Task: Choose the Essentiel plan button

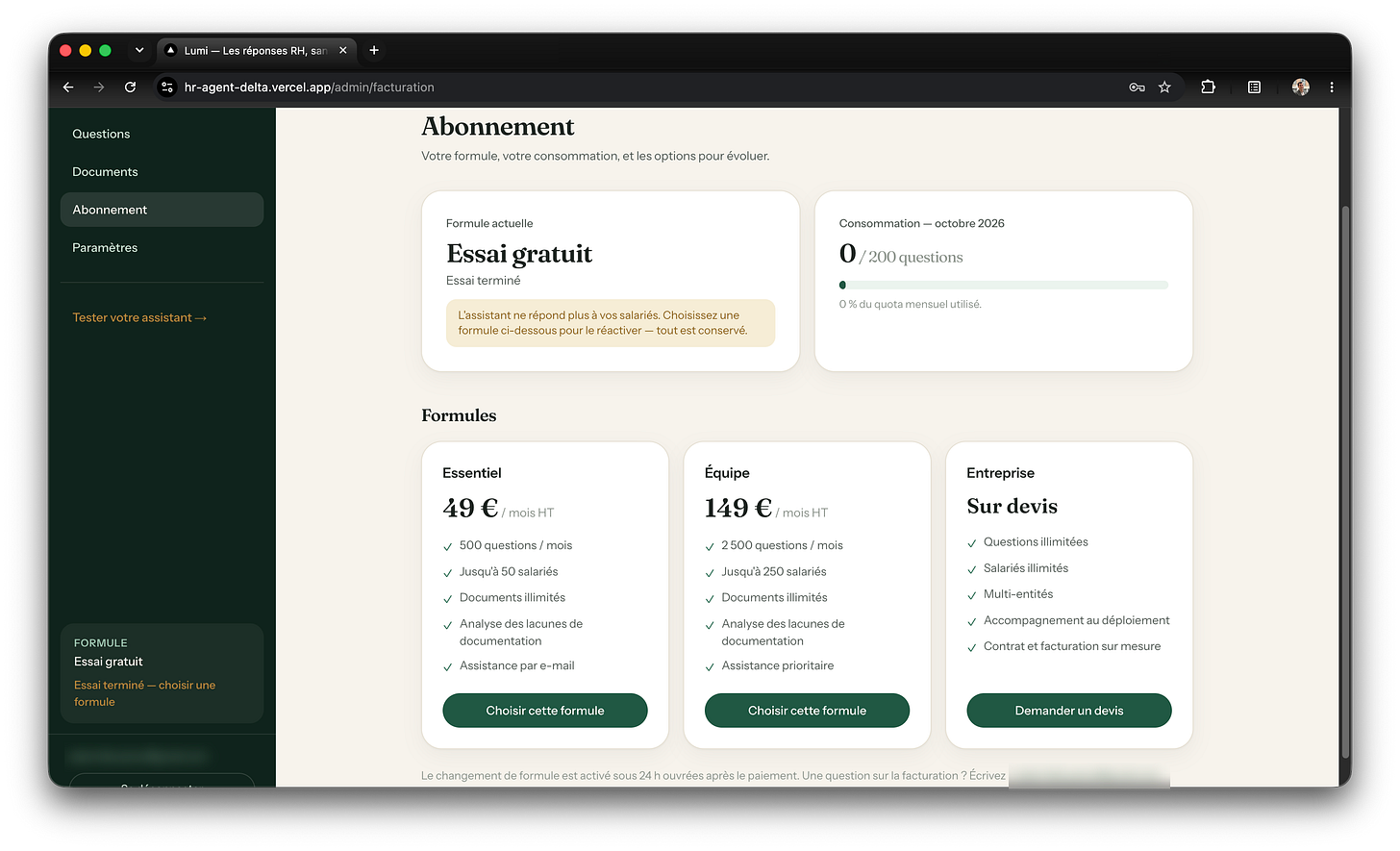Action: point(545,711)
